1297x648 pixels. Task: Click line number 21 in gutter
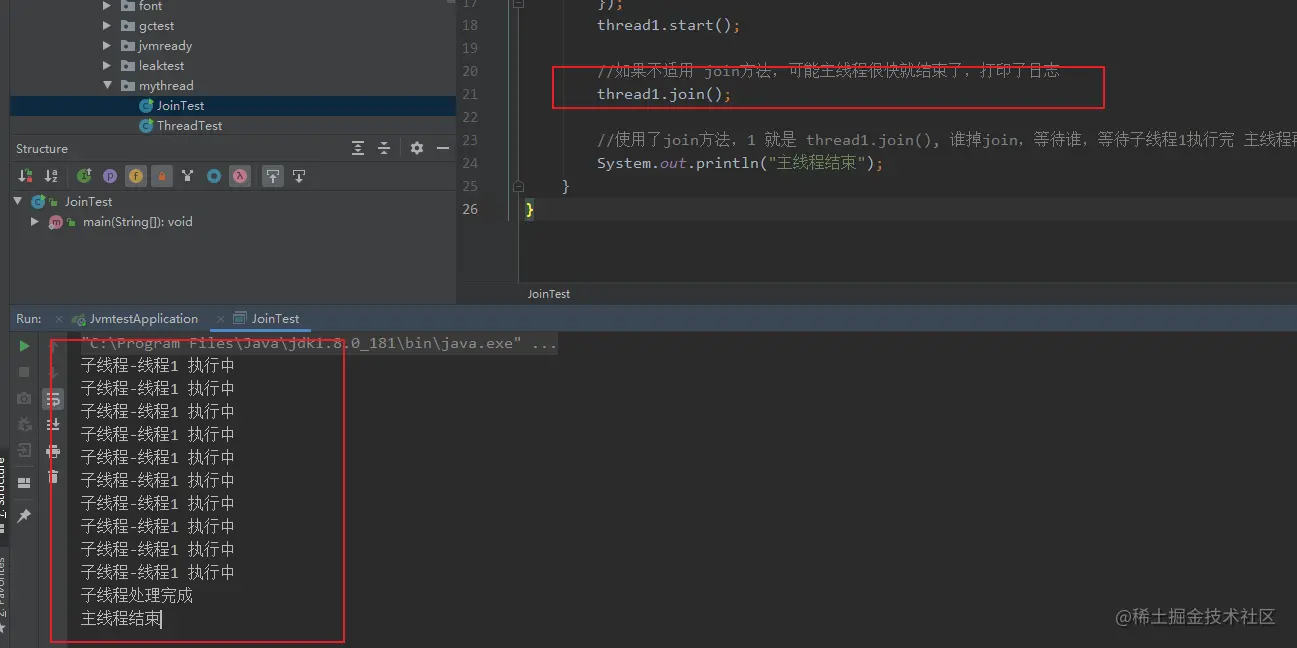(470, 94)
